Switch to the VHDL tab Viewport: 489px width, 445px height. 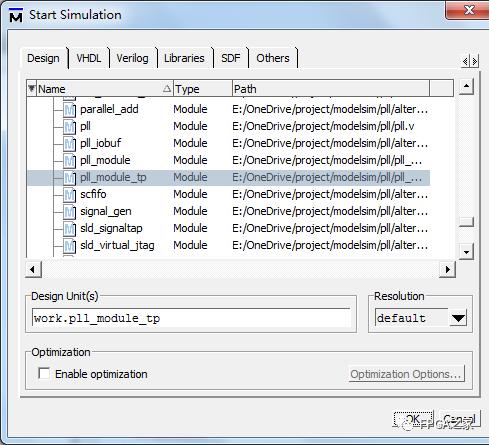89,58
